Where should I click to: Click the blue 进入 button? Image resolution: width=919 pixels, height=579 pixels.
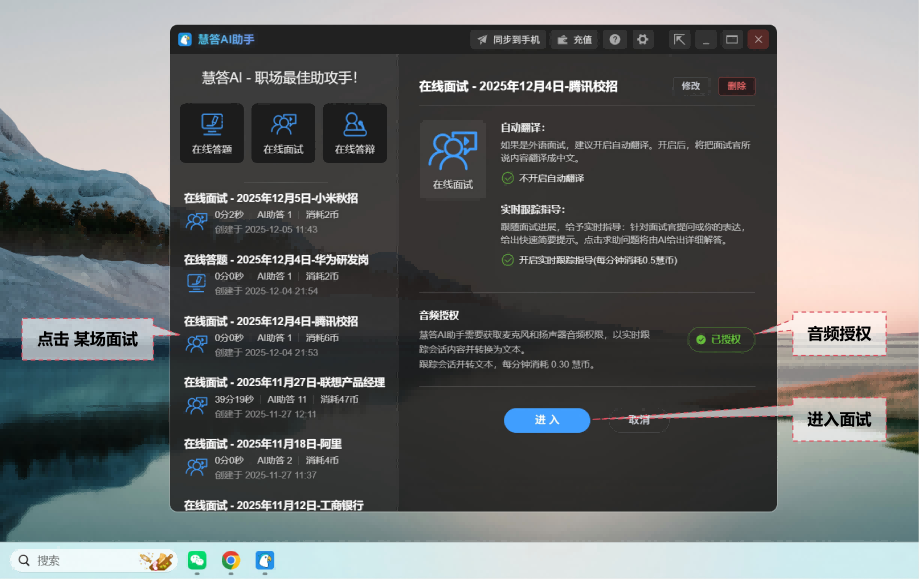pyautogui.click(x=546, y=420)
